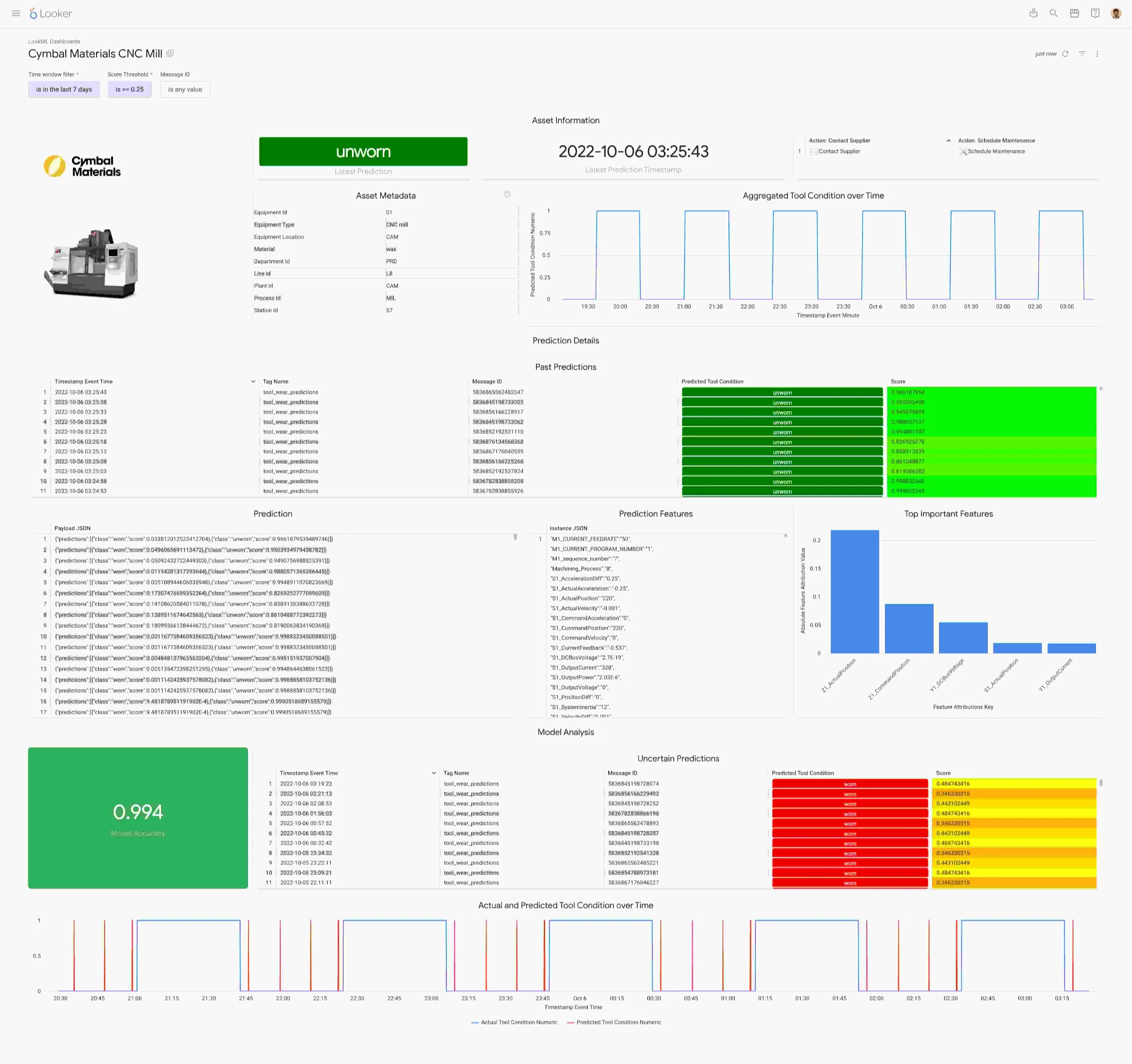Open the three-dot dashboard actions menu
The height and width of the screenshot is (1064, 1132).
point(1096,54)
